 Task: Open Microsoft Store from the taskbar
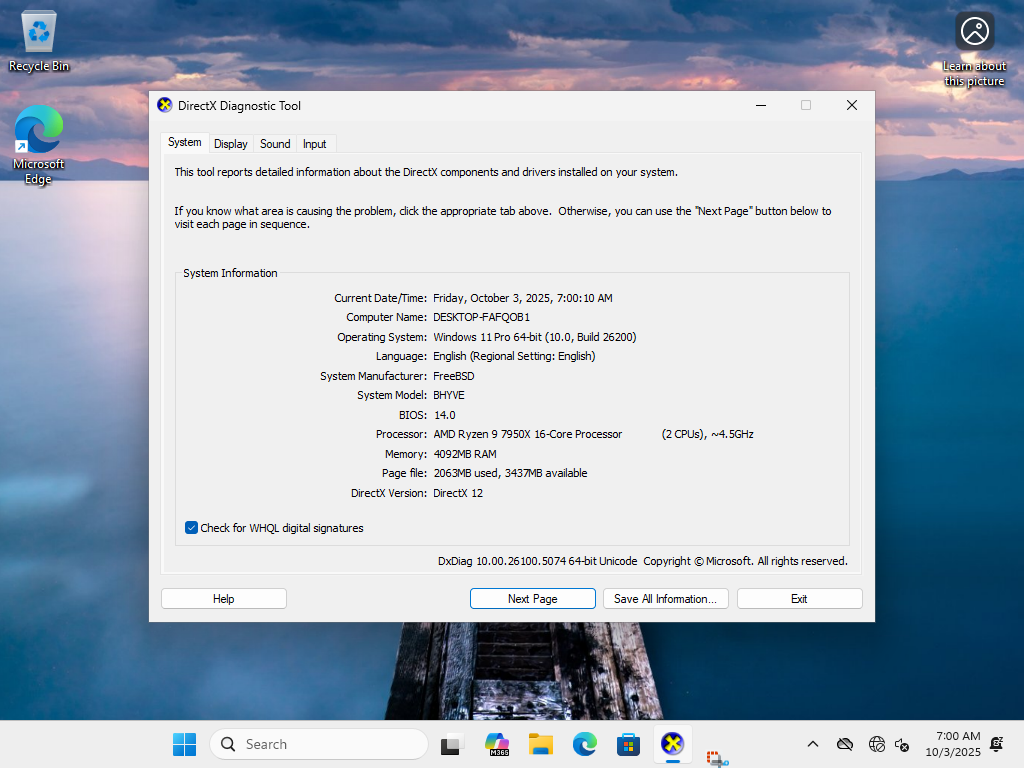pyautogui.click(x=628, y=744)
